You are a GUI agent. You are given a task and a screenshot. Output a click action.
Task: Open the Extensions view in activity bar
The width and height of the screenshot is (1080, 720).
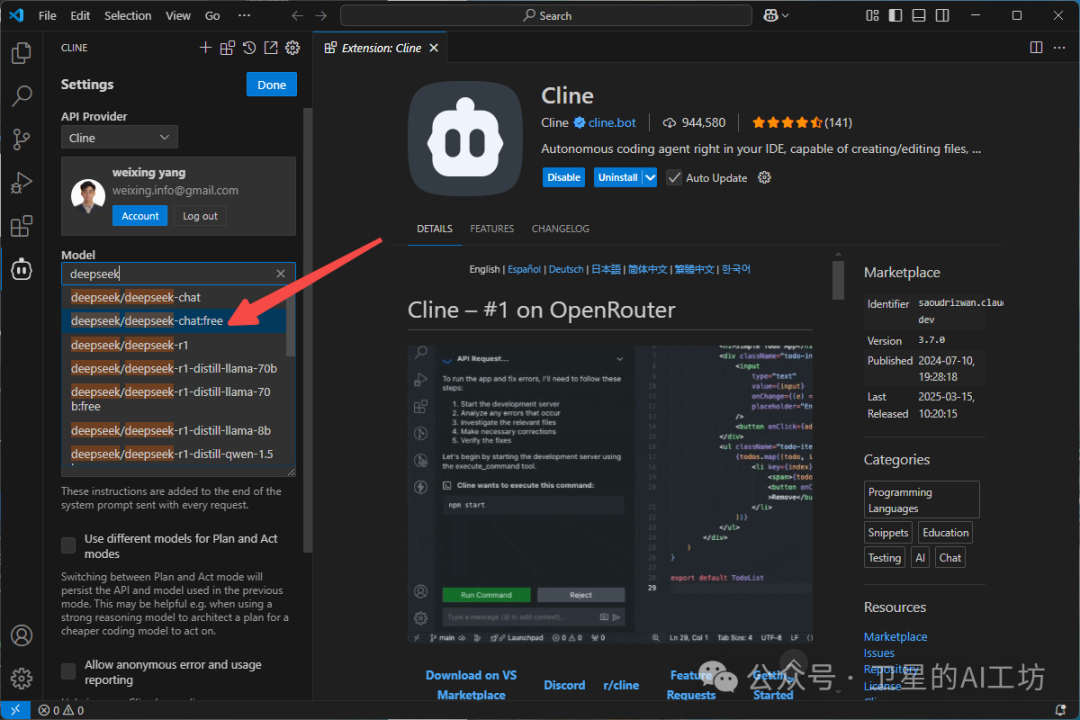(21, 226)
